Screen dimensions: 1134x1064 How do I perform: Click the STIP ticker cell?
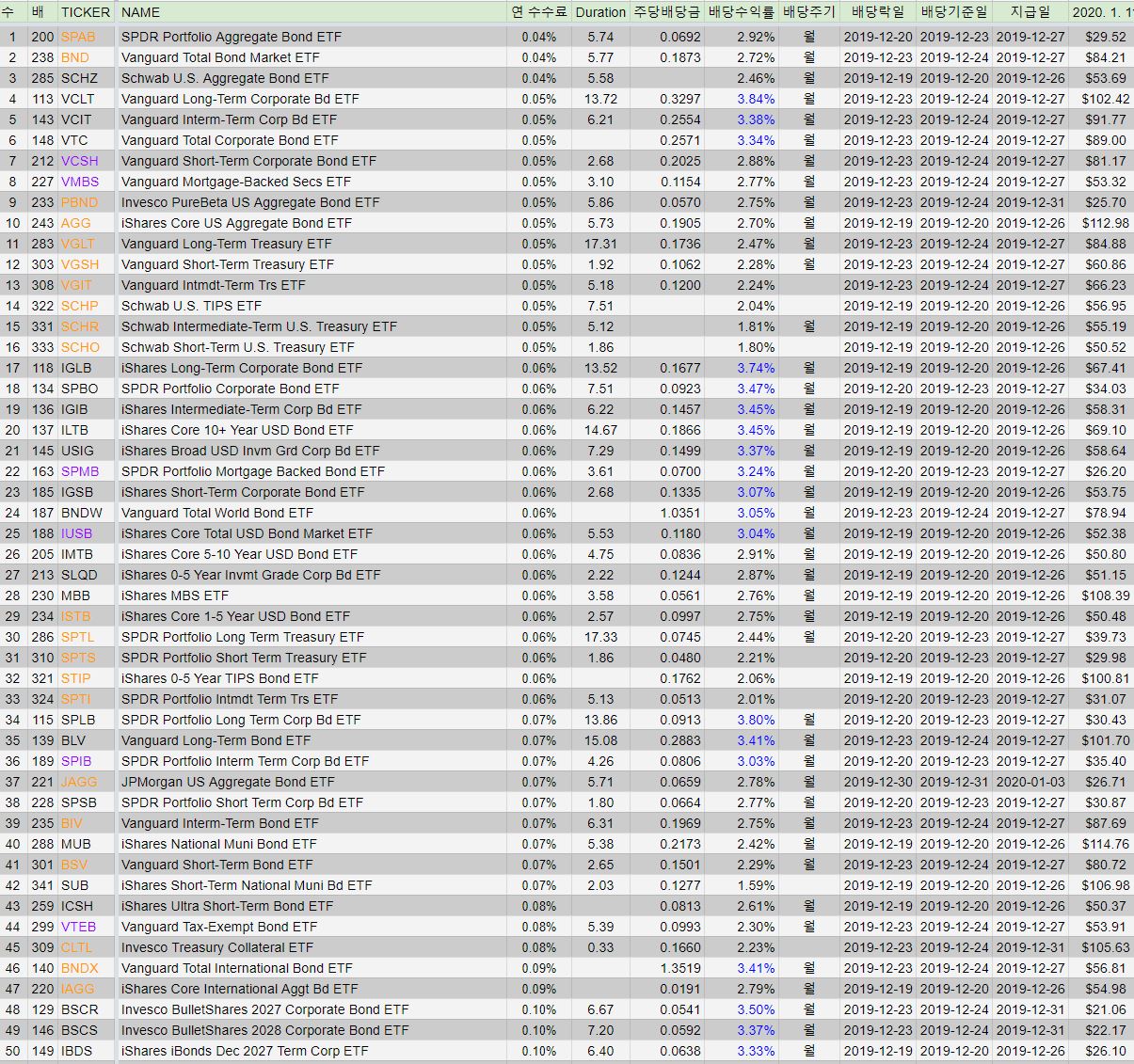click(76, 678)
